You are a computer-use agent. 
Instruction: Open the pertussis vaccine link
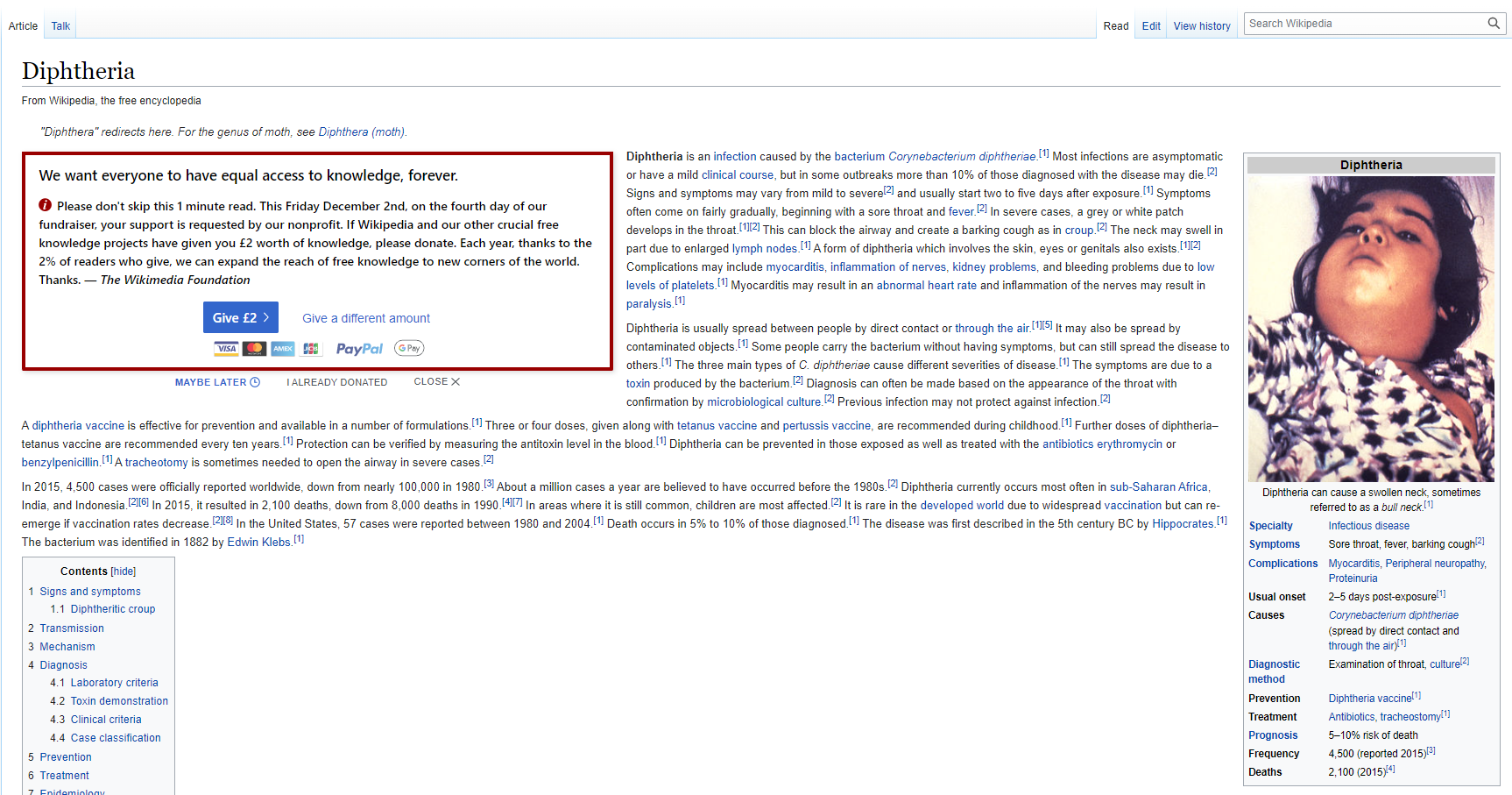(827, 426)
